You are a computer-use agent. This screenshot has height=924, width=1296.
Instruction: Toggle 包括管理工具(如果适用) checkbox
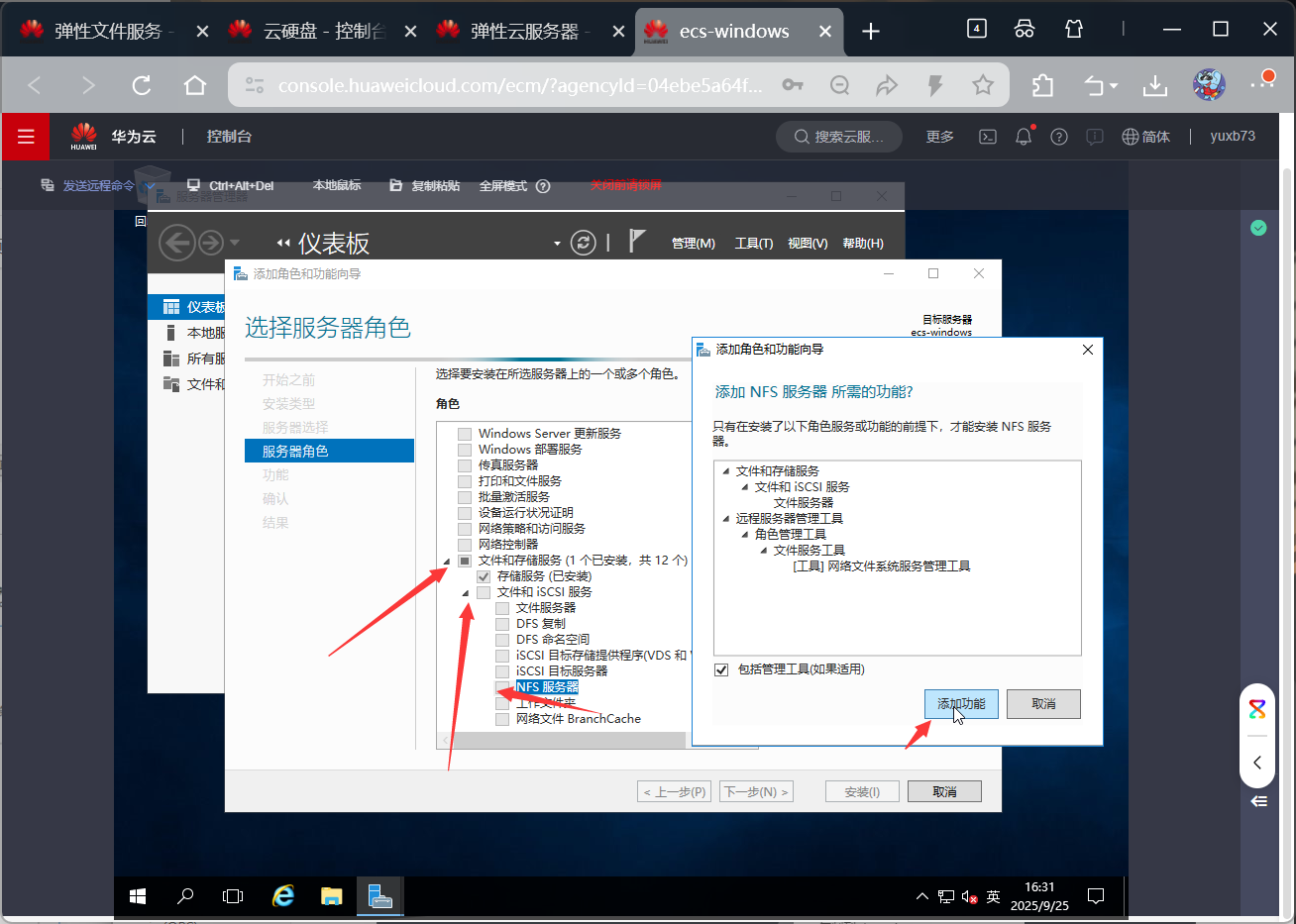721,669
